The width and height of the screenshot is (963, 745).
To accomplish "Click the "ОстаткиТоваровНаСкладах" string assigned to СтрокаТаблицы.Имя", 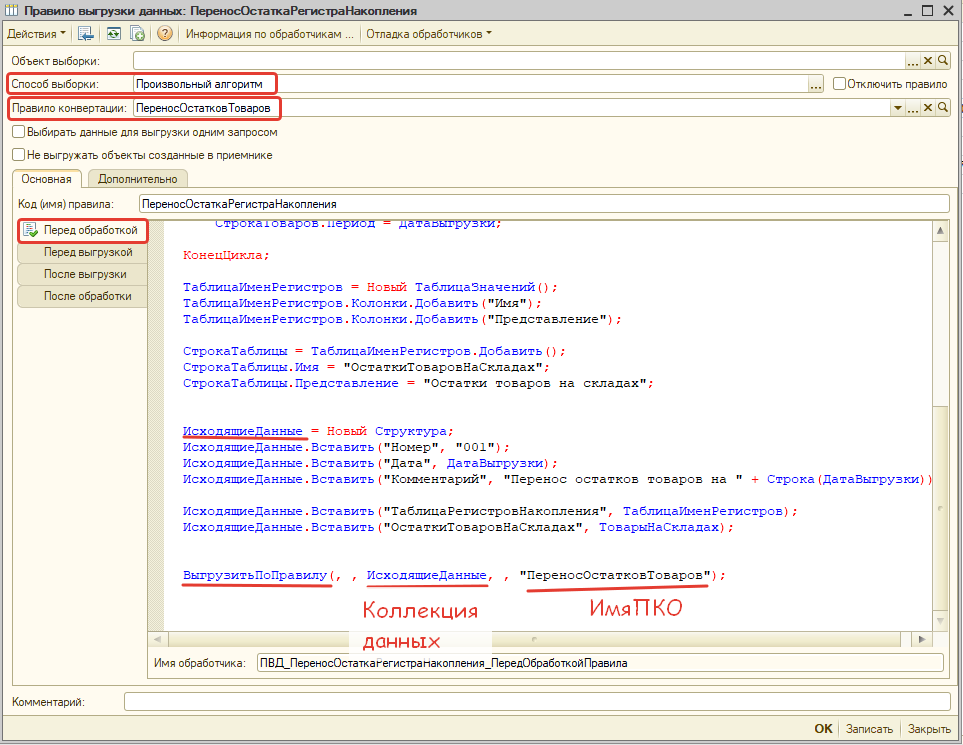I will [x=442, y=367].
